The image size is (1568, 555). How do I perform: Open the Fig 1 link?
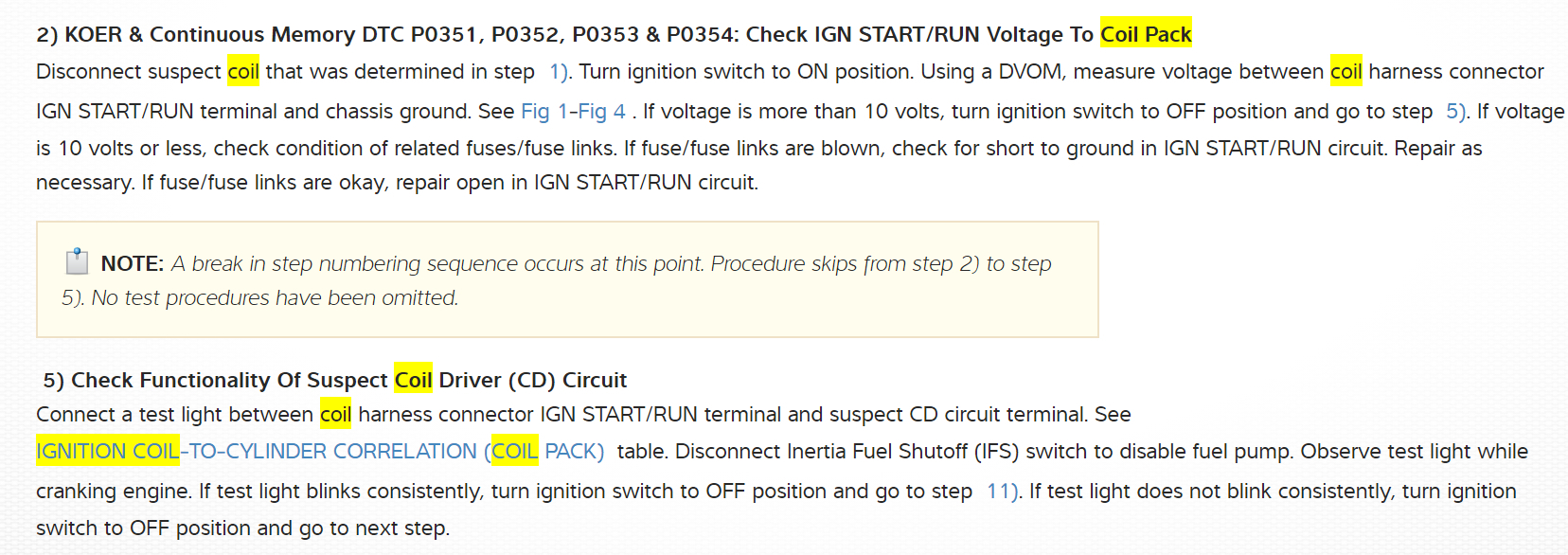click(543, 112)
